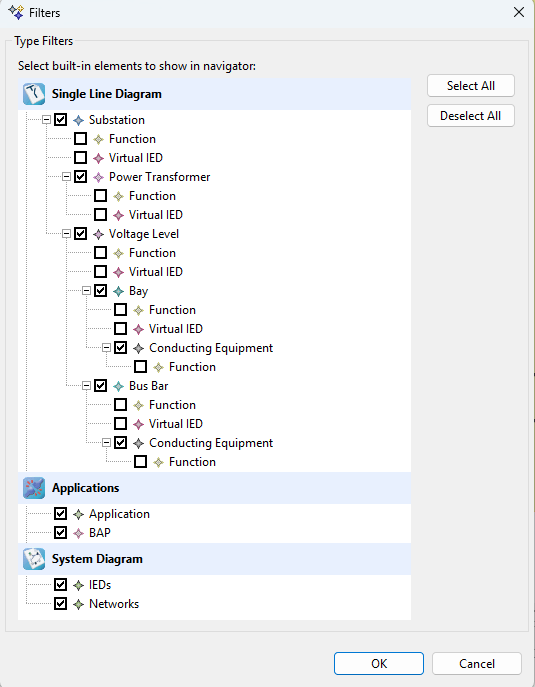Viewport: 535px width, 687px height.
Task: Click the Deselect All button
Action: (x=471, y=116)
